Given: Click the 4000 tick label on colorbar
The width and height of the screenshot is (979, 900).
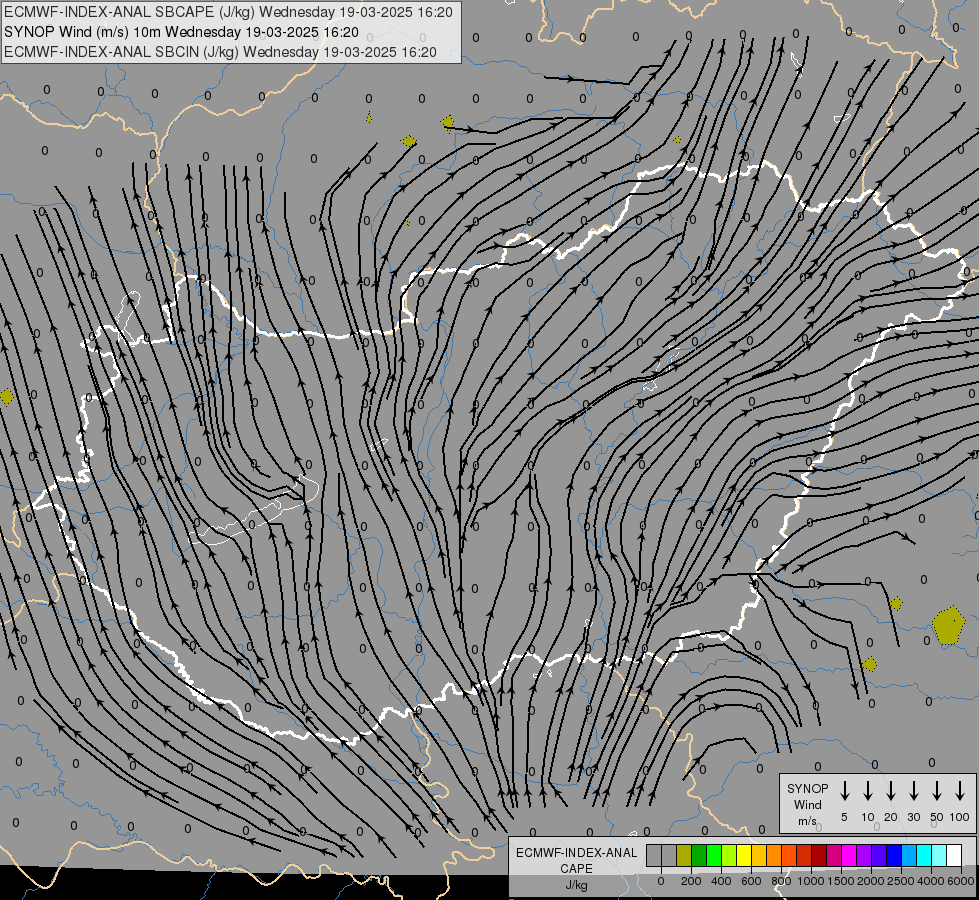Looking at the screenshot, I should (x=931, y=881).
